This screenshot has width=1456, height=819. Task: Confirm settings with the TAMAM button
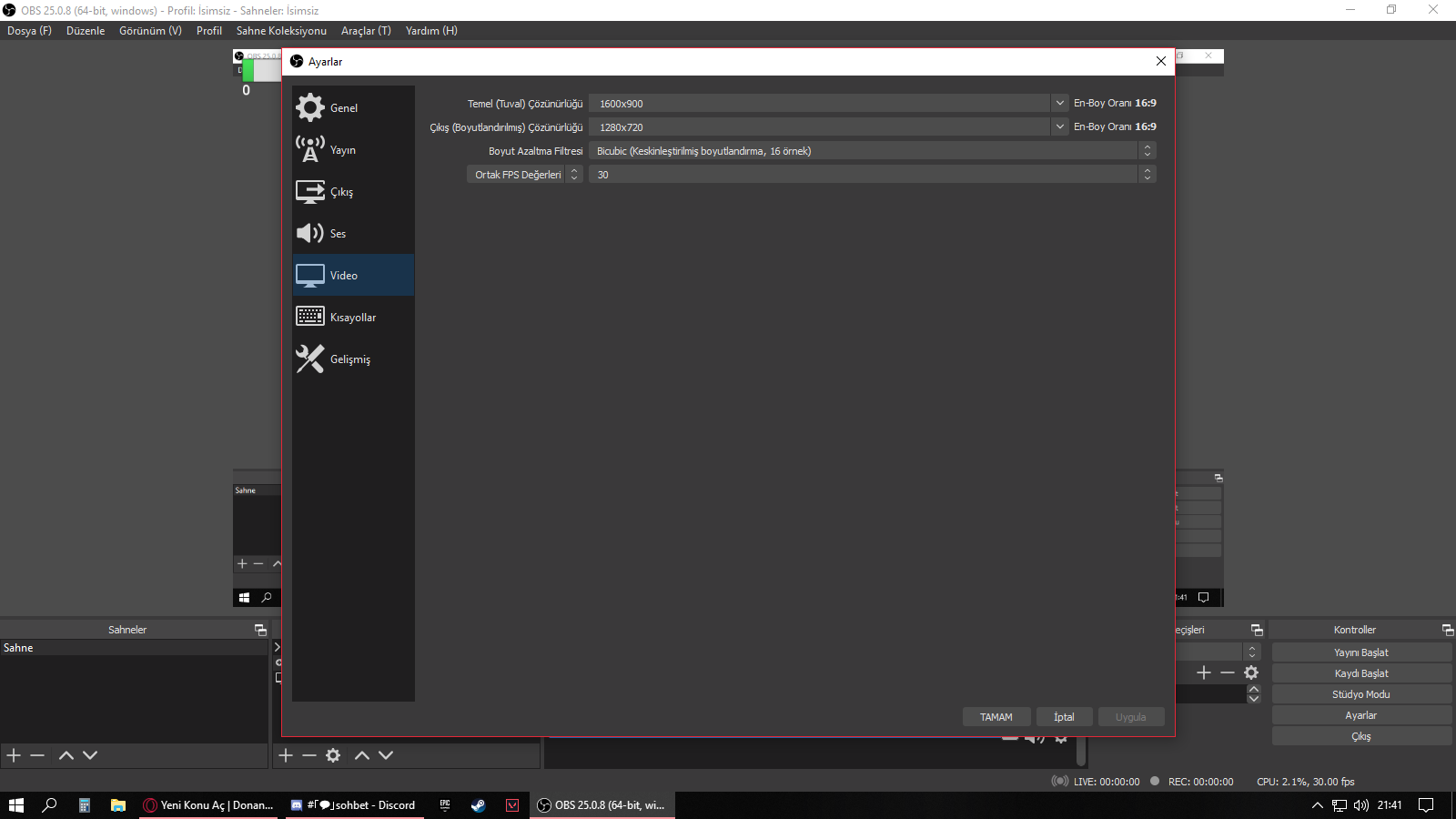[996, 717]
